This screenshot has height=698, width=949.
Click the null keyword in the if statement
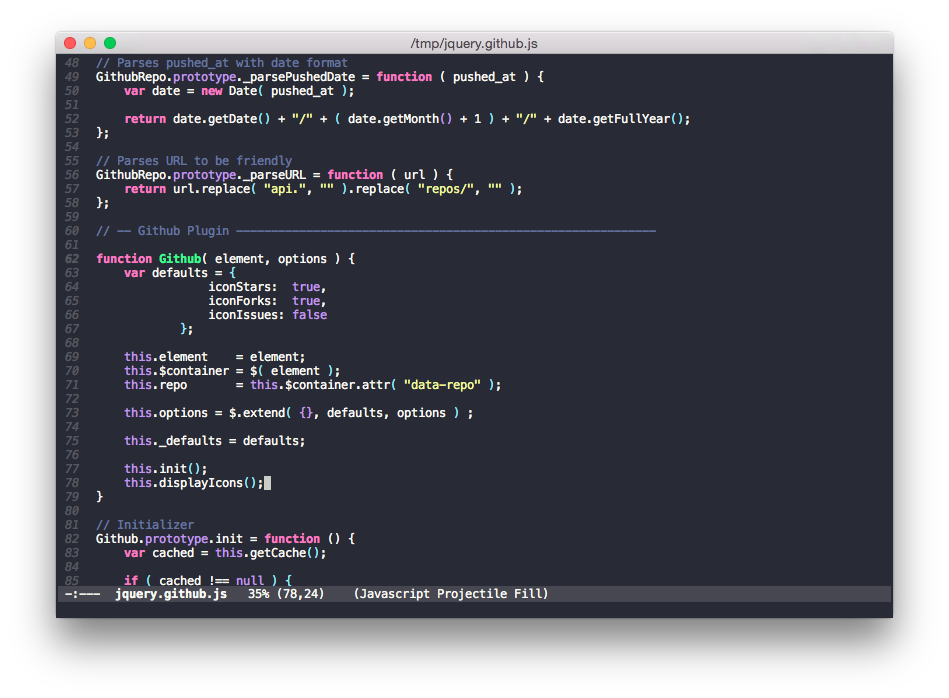250,580
